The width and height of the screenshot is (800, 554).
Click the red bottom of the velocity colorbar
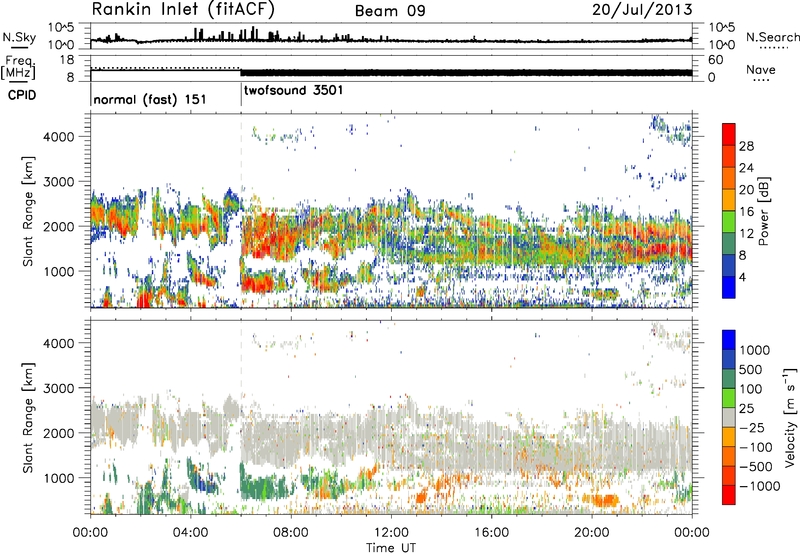[729, 495]
